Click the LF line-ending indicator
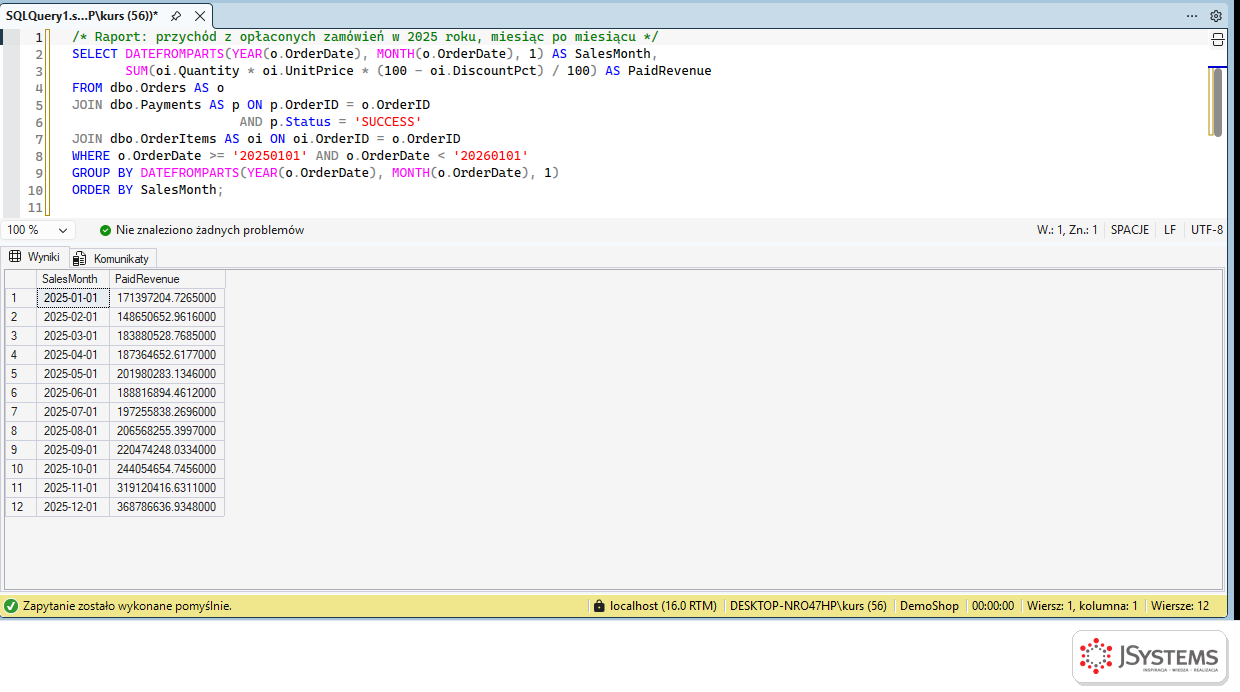Screen dimensions: 1240x692 [x=1170, y=230]
